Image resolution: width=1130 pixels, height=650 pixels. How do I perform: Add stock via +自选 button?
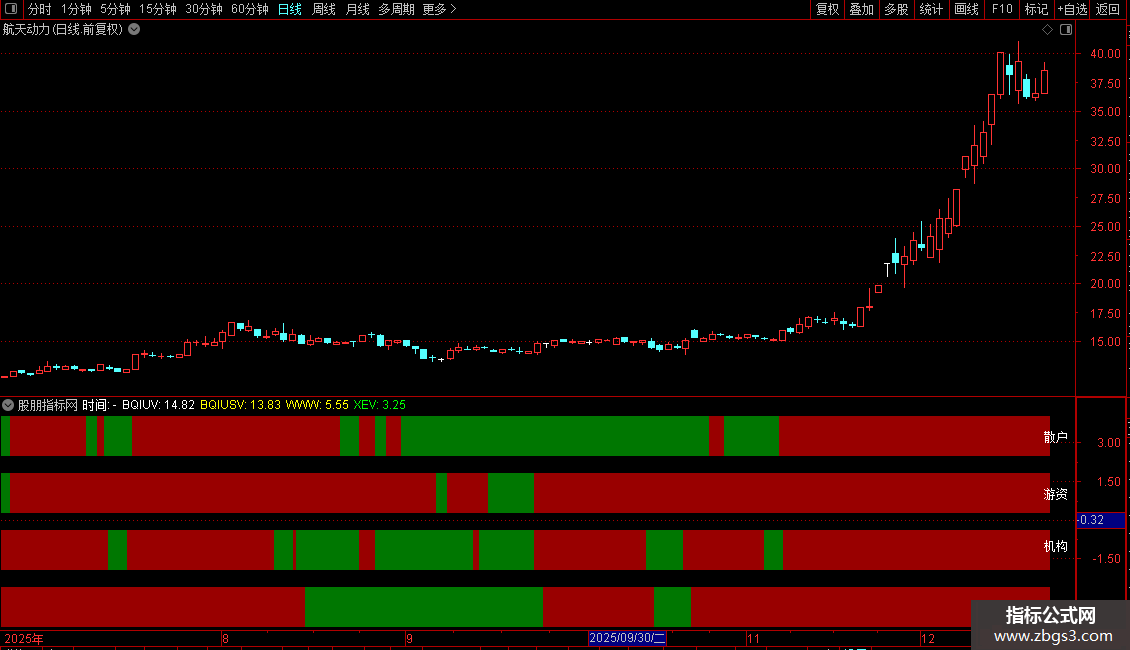pyautogui.click(x=1072, y=9)
